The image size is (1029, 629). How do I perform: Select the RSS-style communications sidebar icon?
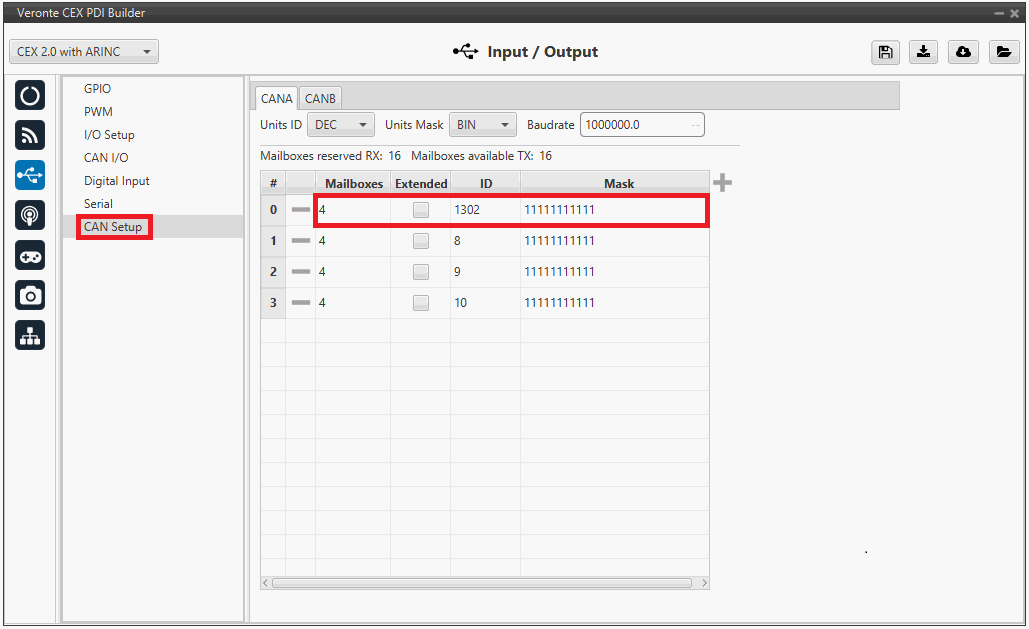coord(30,136)
